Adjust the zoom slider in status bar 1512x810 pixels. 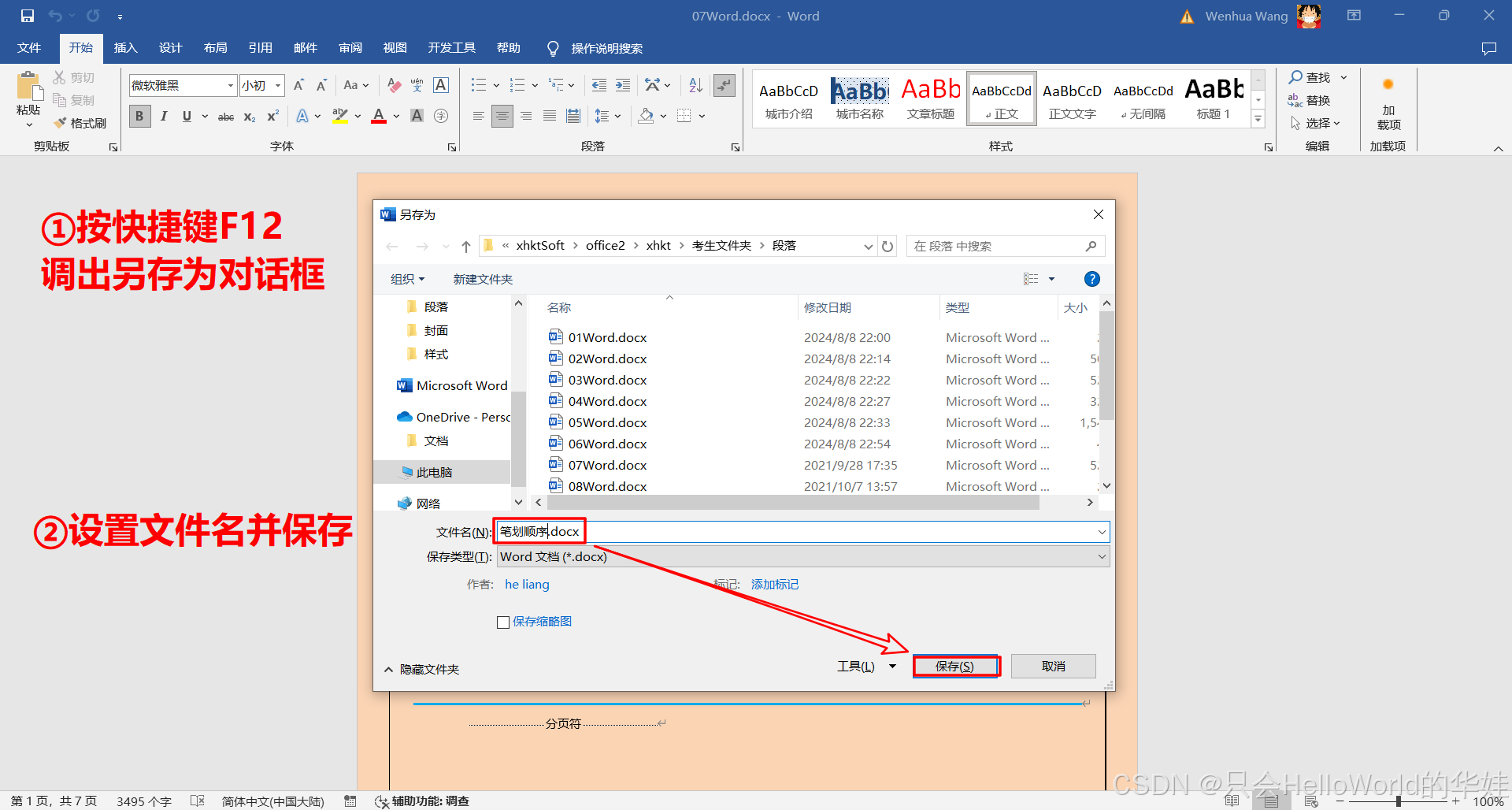[x=1399, y=801]
